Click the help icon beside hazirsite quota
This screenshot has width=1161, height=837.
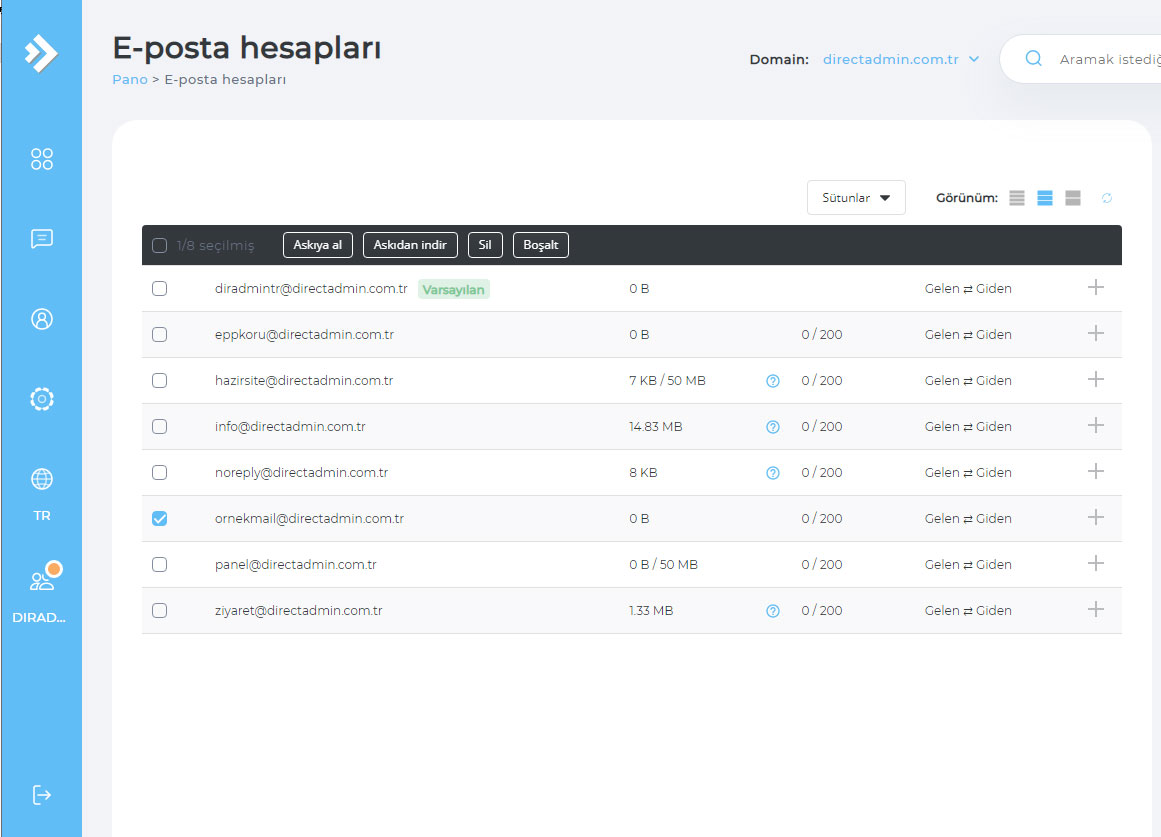point(772,381)
